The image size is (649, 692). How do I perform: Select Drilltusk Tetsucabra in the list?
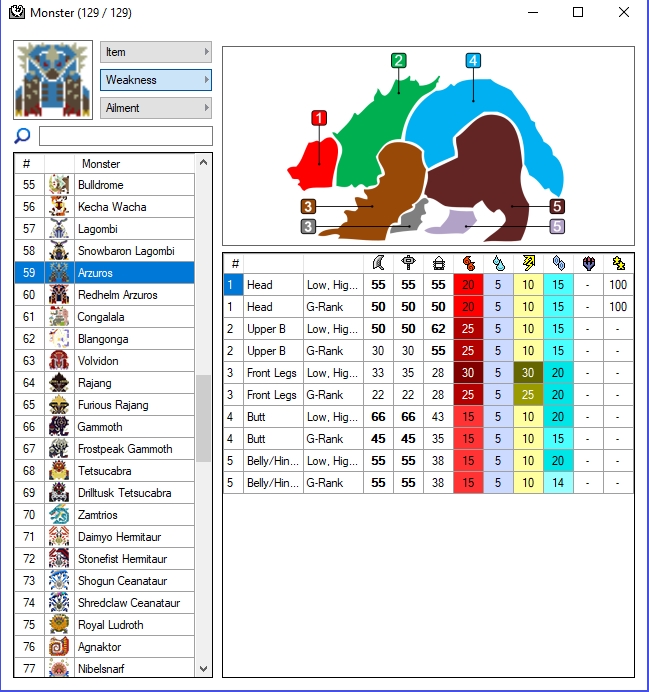(105, 493)
